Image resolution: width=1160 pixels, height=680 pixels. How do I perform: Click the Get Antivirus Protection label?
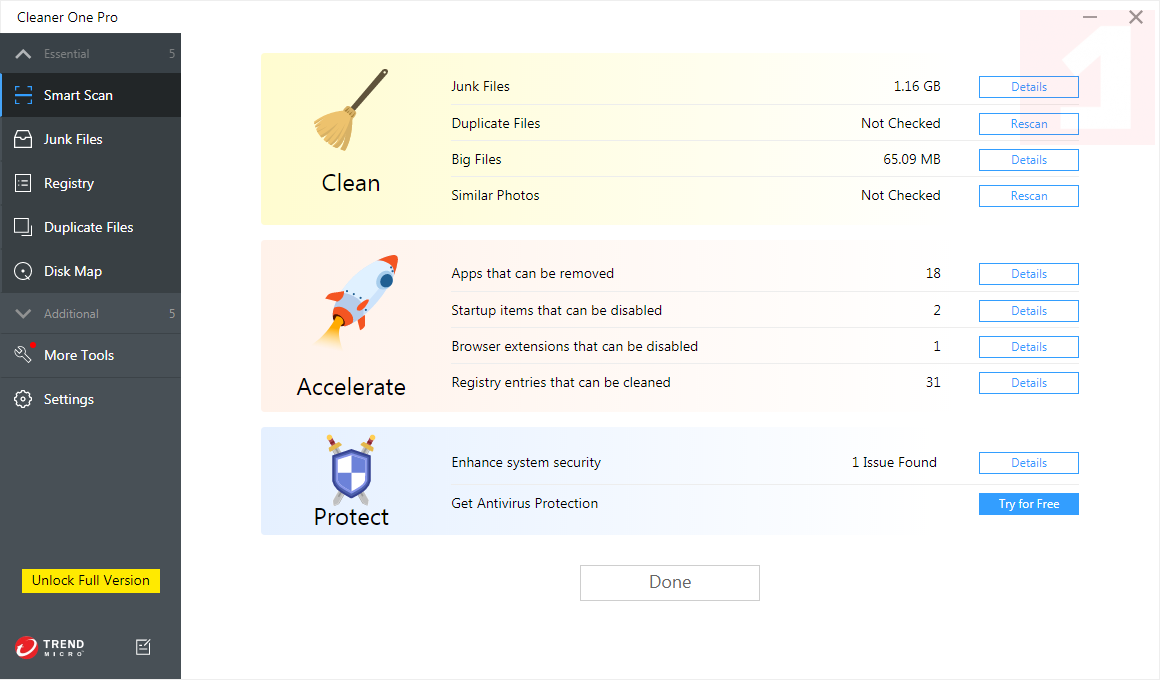525,503
